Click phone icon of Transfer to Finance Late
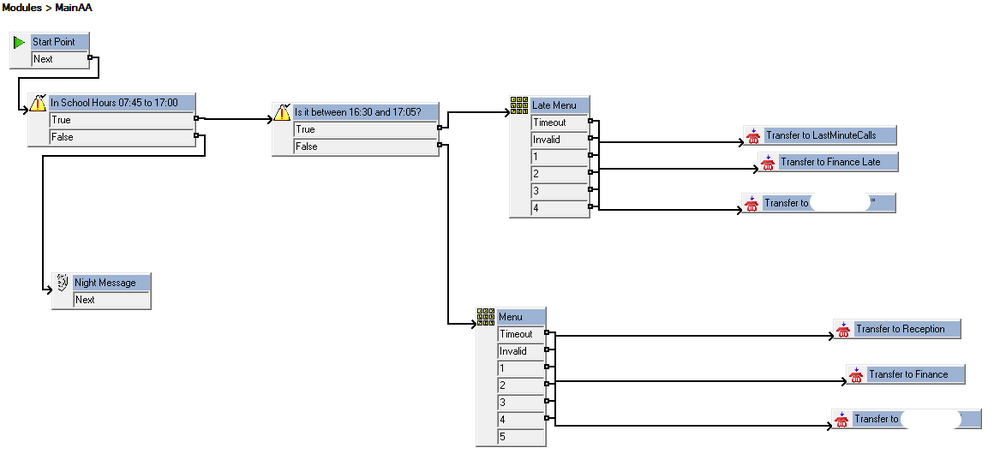The height and width of the screenshot is (460, 1000). point(768,162)
